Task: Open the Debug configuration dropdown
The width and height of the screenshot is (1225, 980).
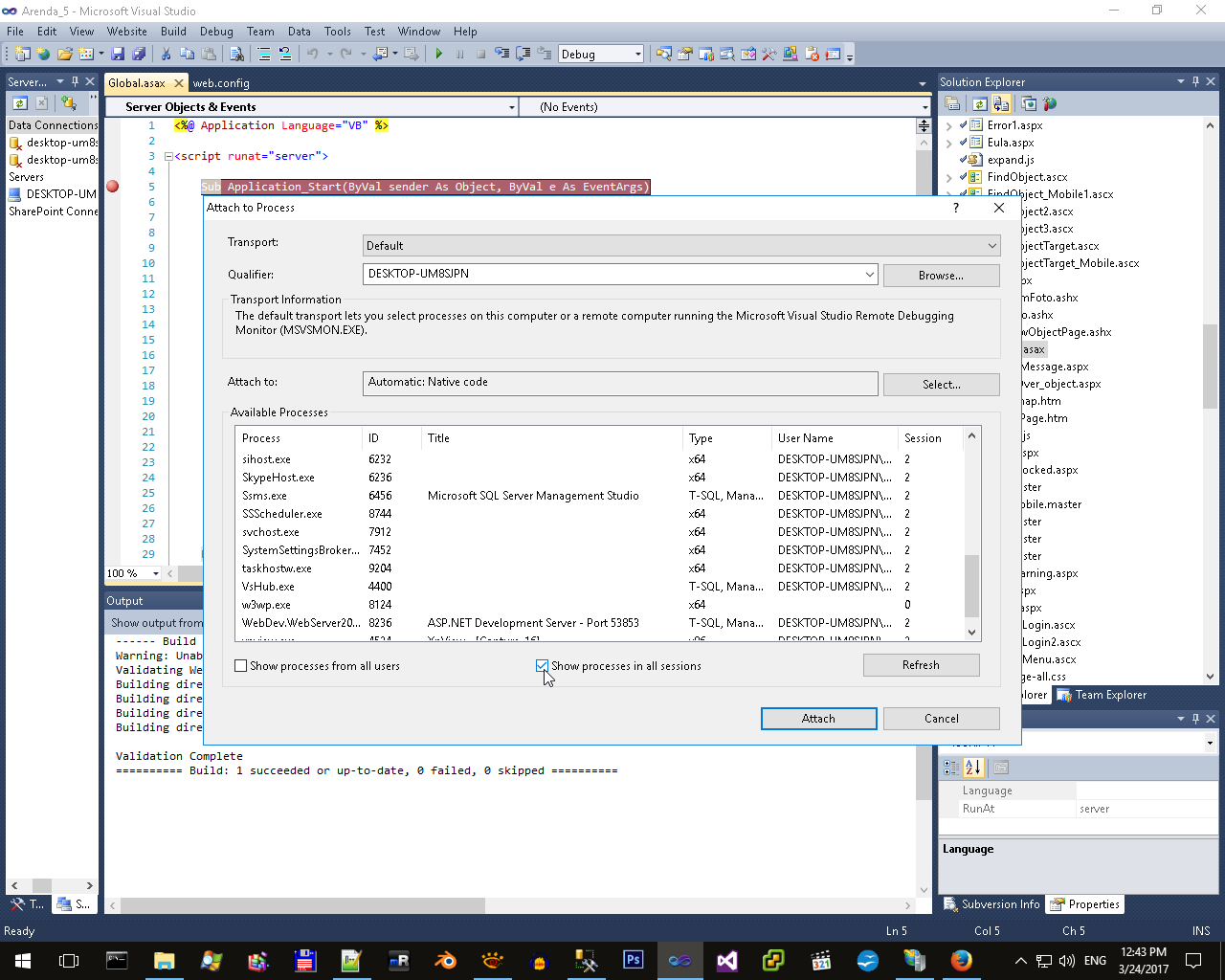Action: pos(638,55)
